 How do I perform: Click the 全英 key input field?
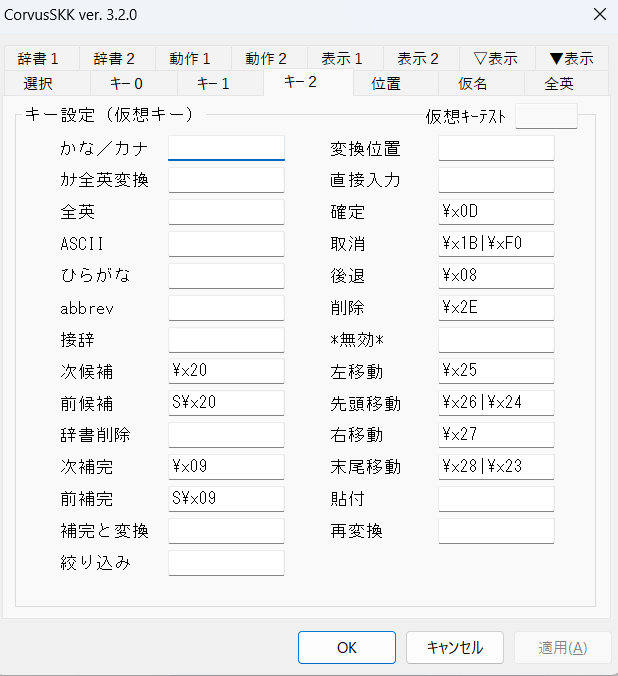[226, 212]
